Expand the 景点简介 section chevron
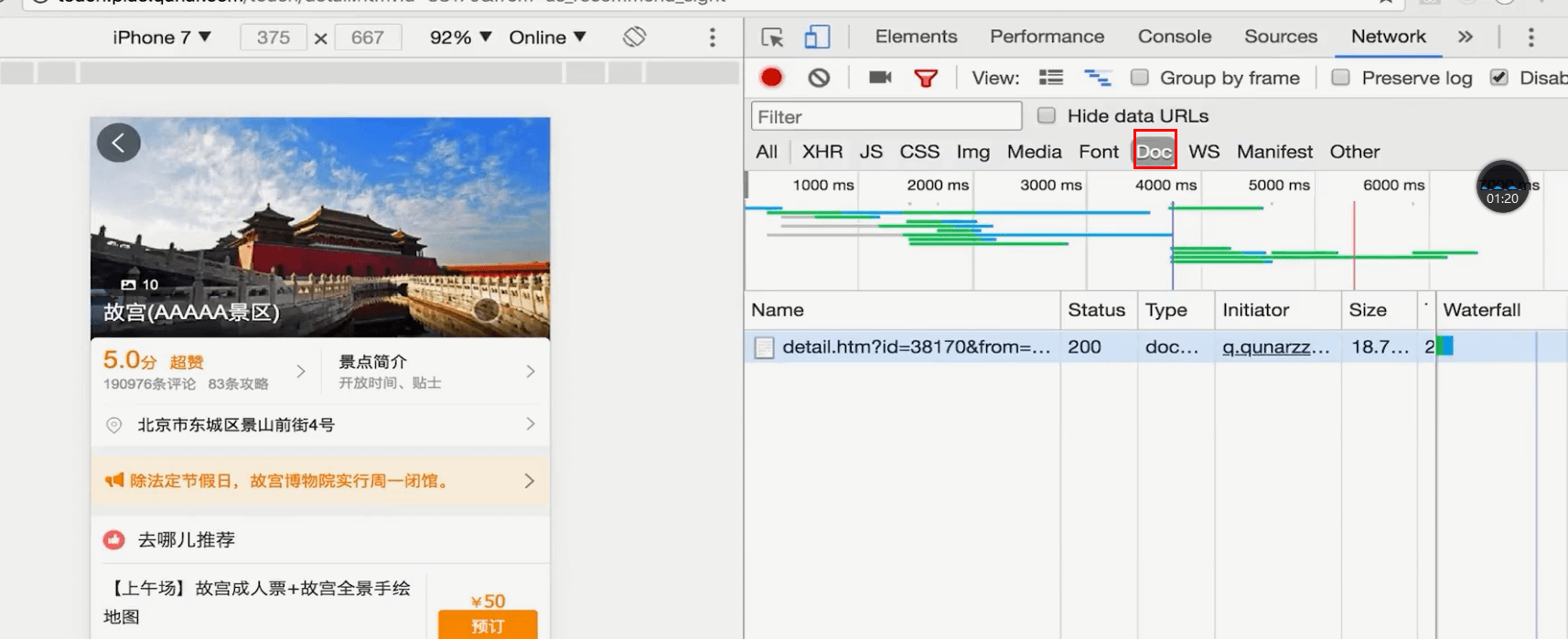This screenshot has height=639, width=1568. [531, 371]
